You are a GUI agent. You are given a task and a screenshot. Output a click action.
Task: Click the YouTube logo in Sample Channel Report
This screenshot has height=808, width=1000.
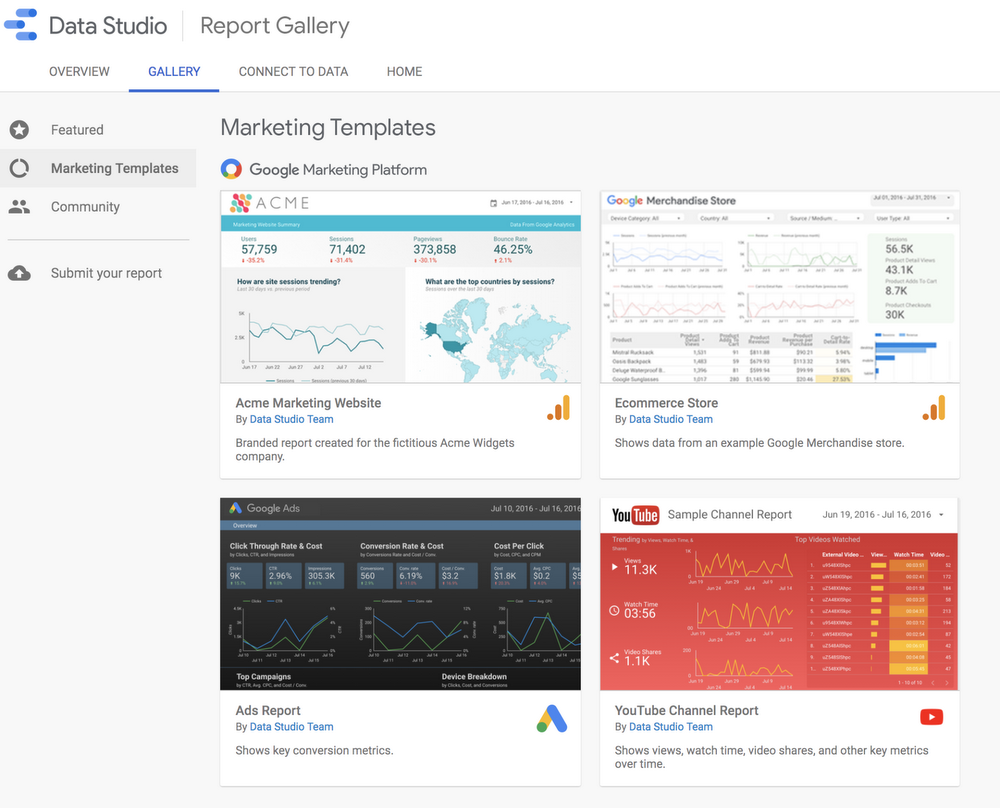tap(635, 515)
